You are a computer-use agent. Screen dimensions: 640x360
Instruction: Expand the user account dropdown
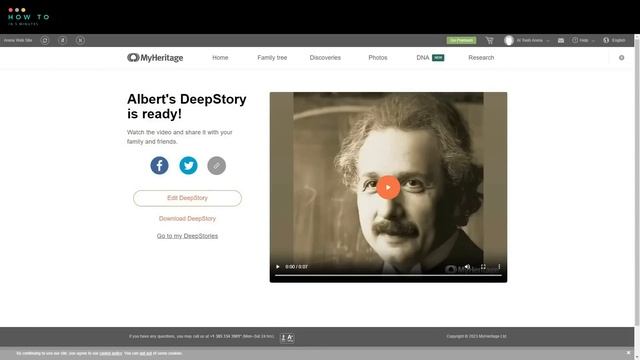[547, 40]
